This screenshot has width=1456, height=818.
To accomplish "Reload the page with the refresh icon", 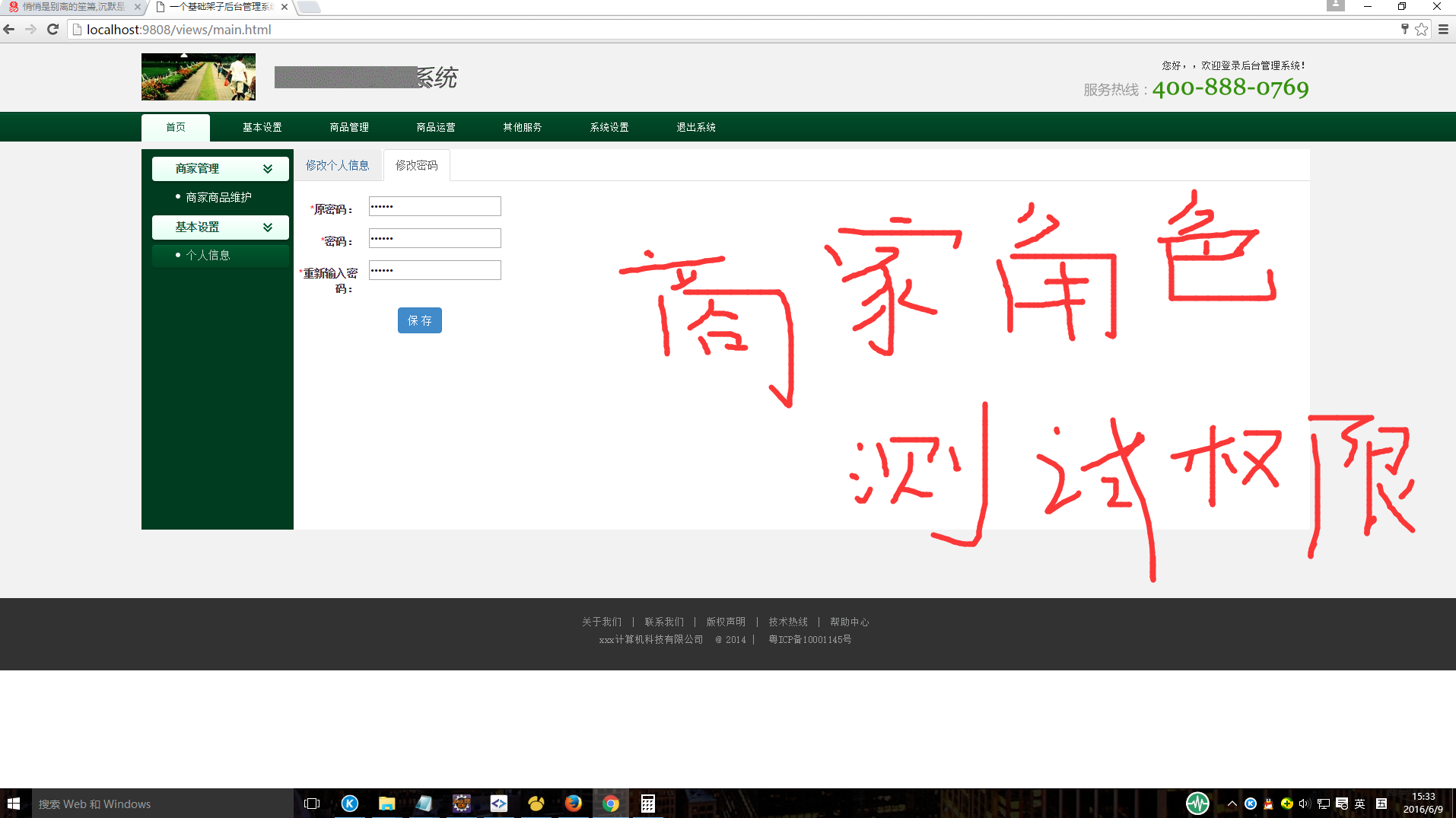I will (x=52, y=30).
